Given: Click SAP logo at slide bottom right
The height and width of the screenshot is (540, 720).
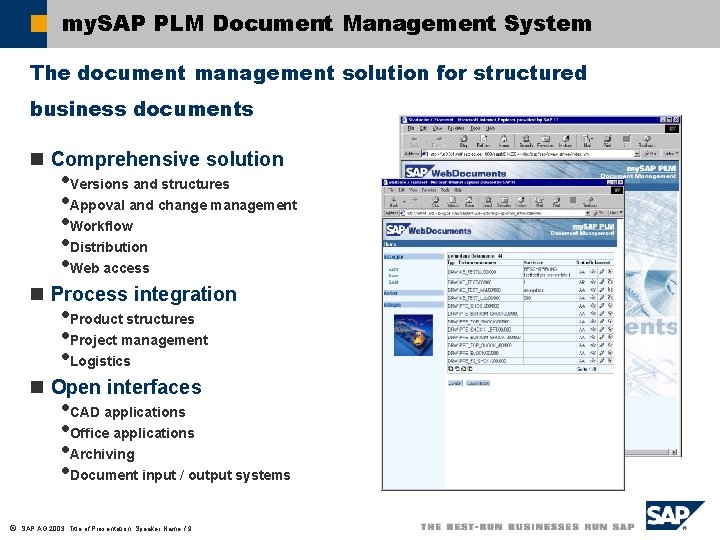Looking at the screenshot, I should coord(675,516).
